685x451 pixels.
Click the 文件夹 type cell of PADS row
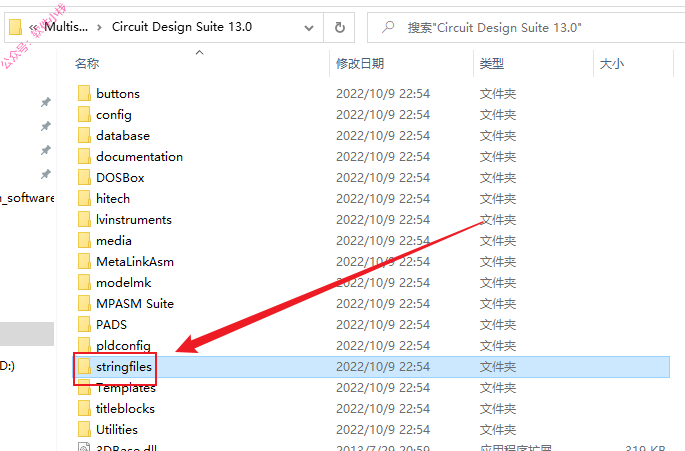point(498,324)
